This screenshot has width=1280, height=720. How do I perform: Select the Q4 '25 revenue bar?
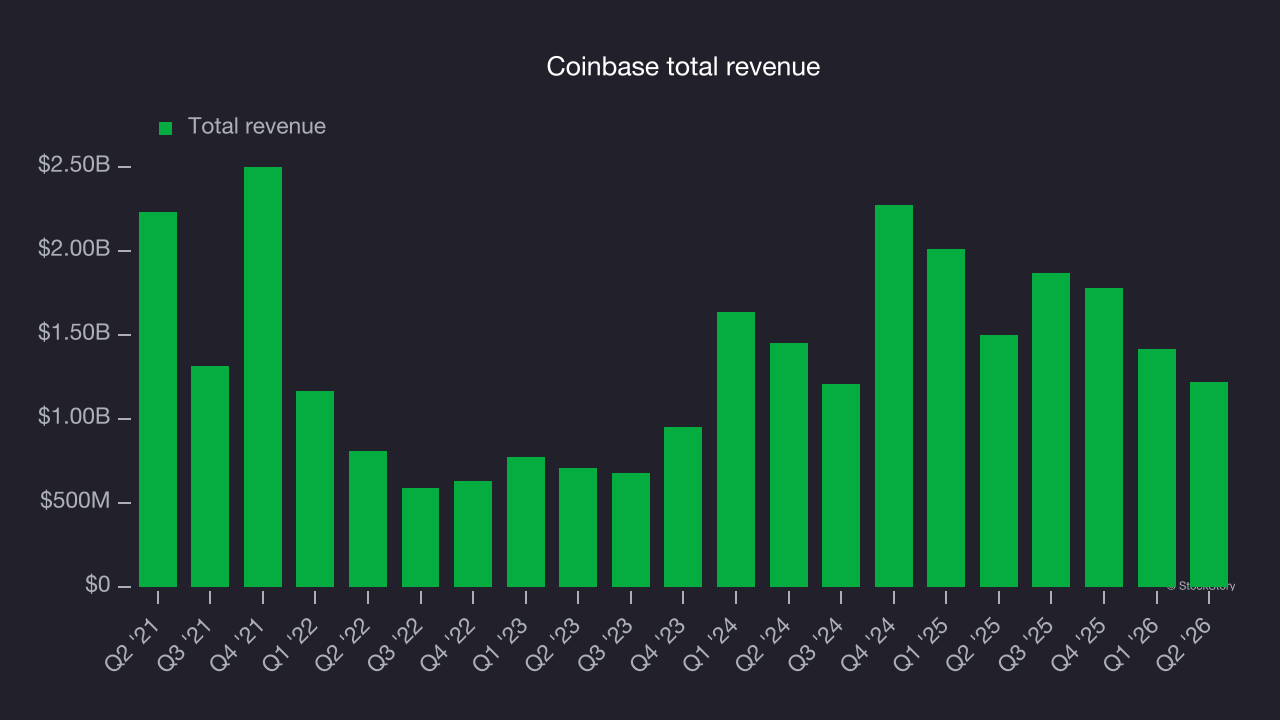pos(1104,437)
